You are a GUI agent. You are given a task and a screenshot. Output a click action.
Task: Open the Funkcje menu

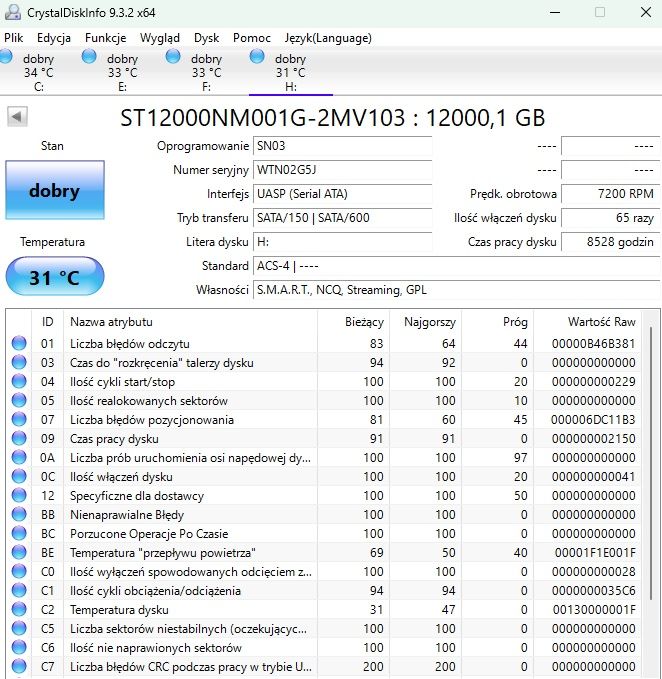[x=106, y=38]
